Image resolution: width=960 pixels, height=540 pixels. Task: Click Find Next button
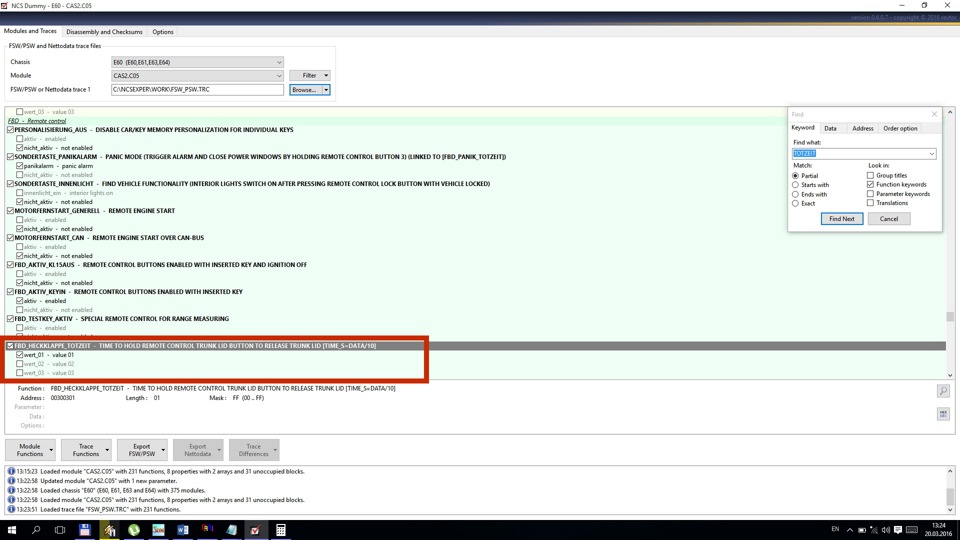pos(842,219)
